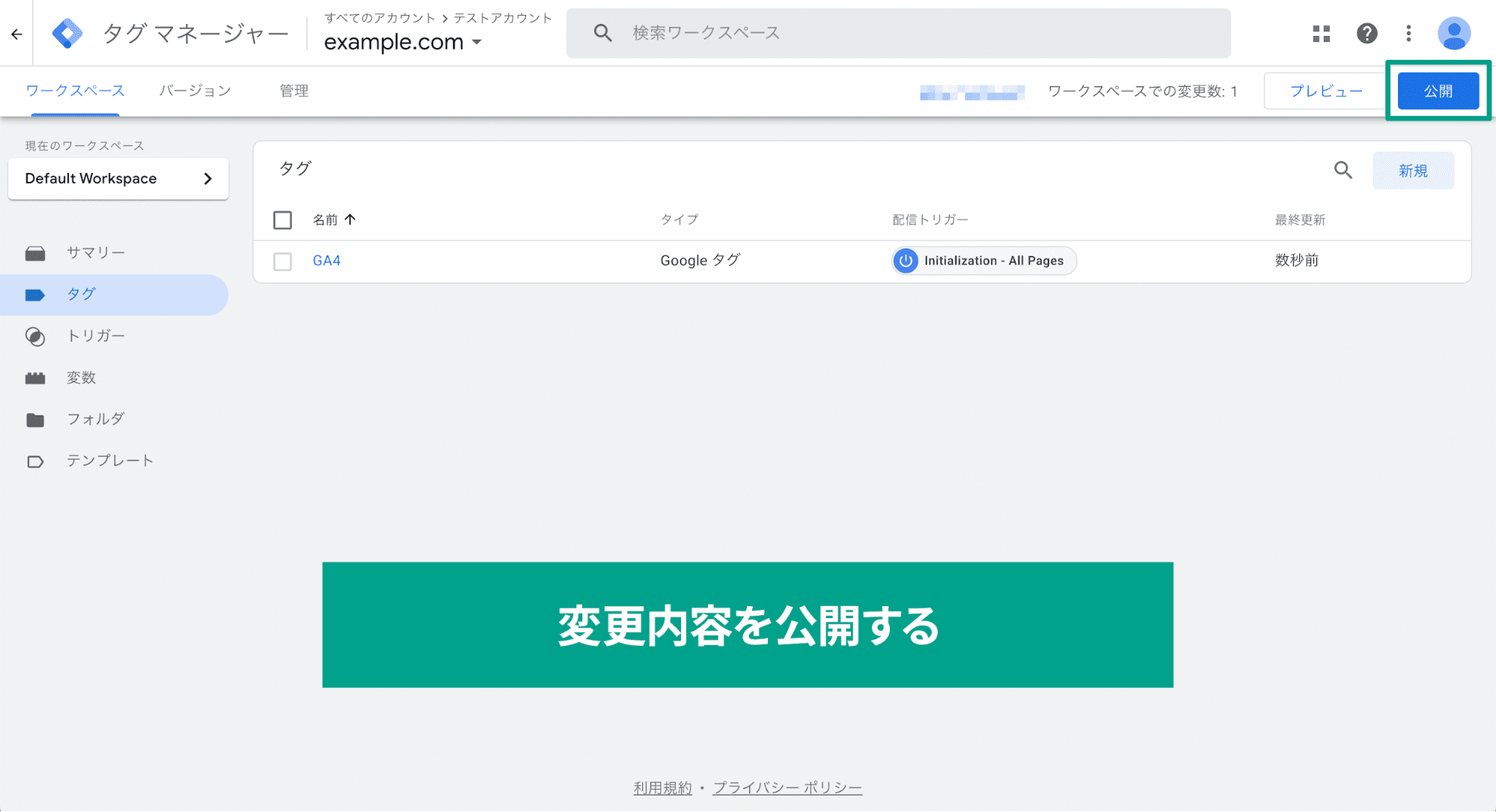Open テンプレート in the sidebar
The image size is (1496, 812).
tap(114, 461)
